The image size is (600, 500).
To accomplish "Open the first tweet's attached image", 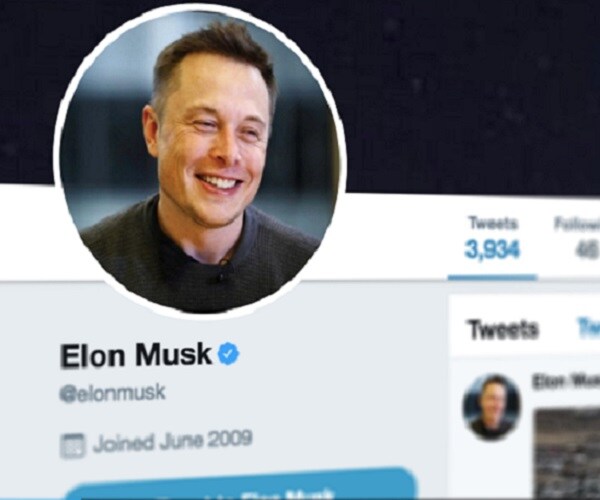I will pos(567,453).
